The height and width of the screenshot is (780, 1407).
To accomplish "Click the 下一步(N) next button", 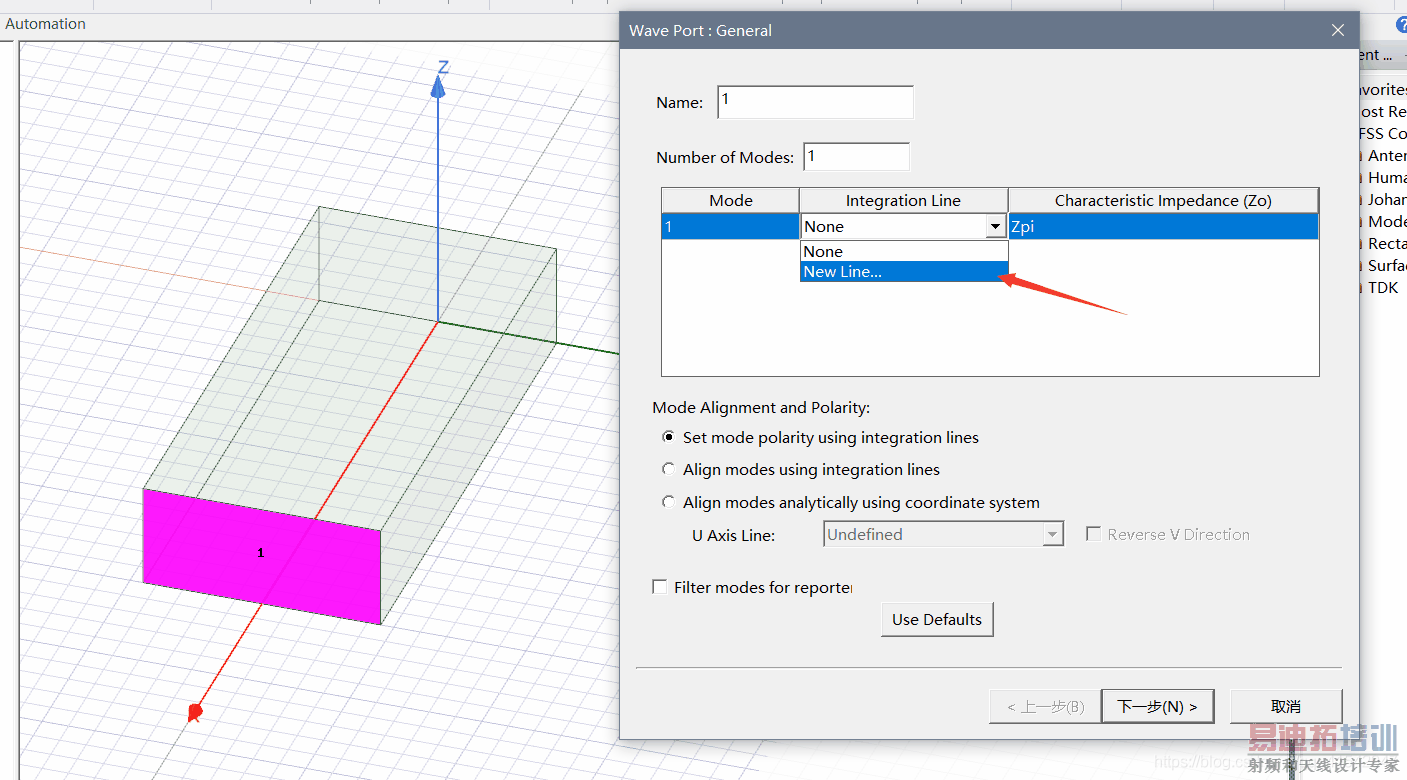I will 1156,706.
